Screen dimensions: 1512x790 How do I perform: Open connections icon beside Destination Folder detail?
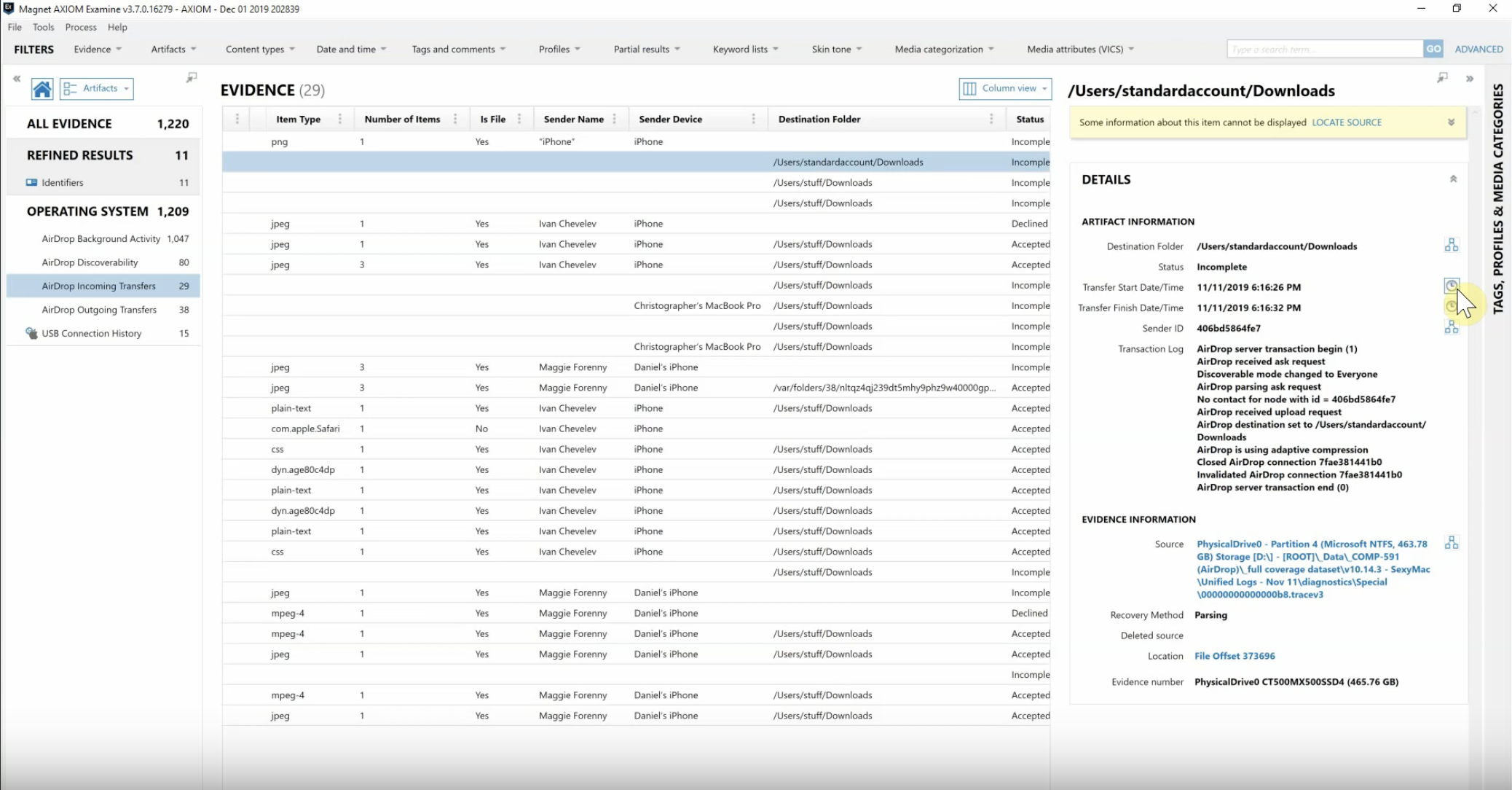pyautogui.click(x=1452, y=245)
